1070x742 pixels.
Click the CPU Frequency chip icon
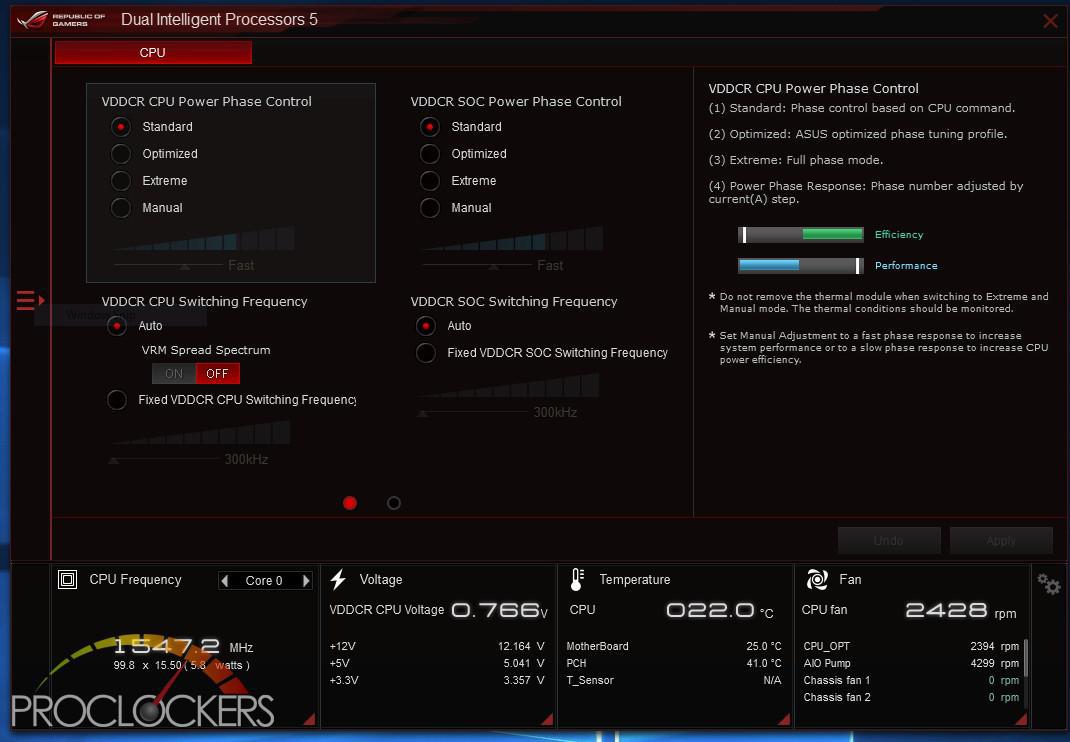68,580
